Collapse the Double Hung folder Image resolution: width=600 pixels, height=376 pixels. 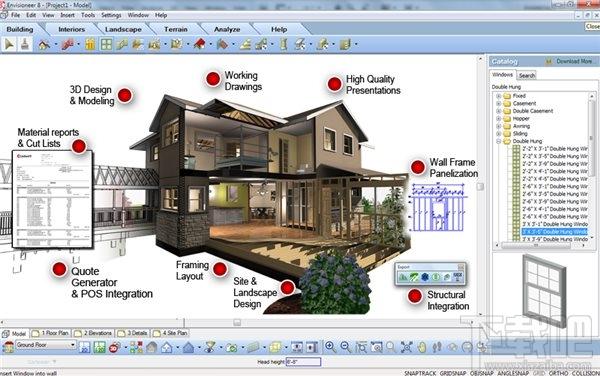pos(499,141)
